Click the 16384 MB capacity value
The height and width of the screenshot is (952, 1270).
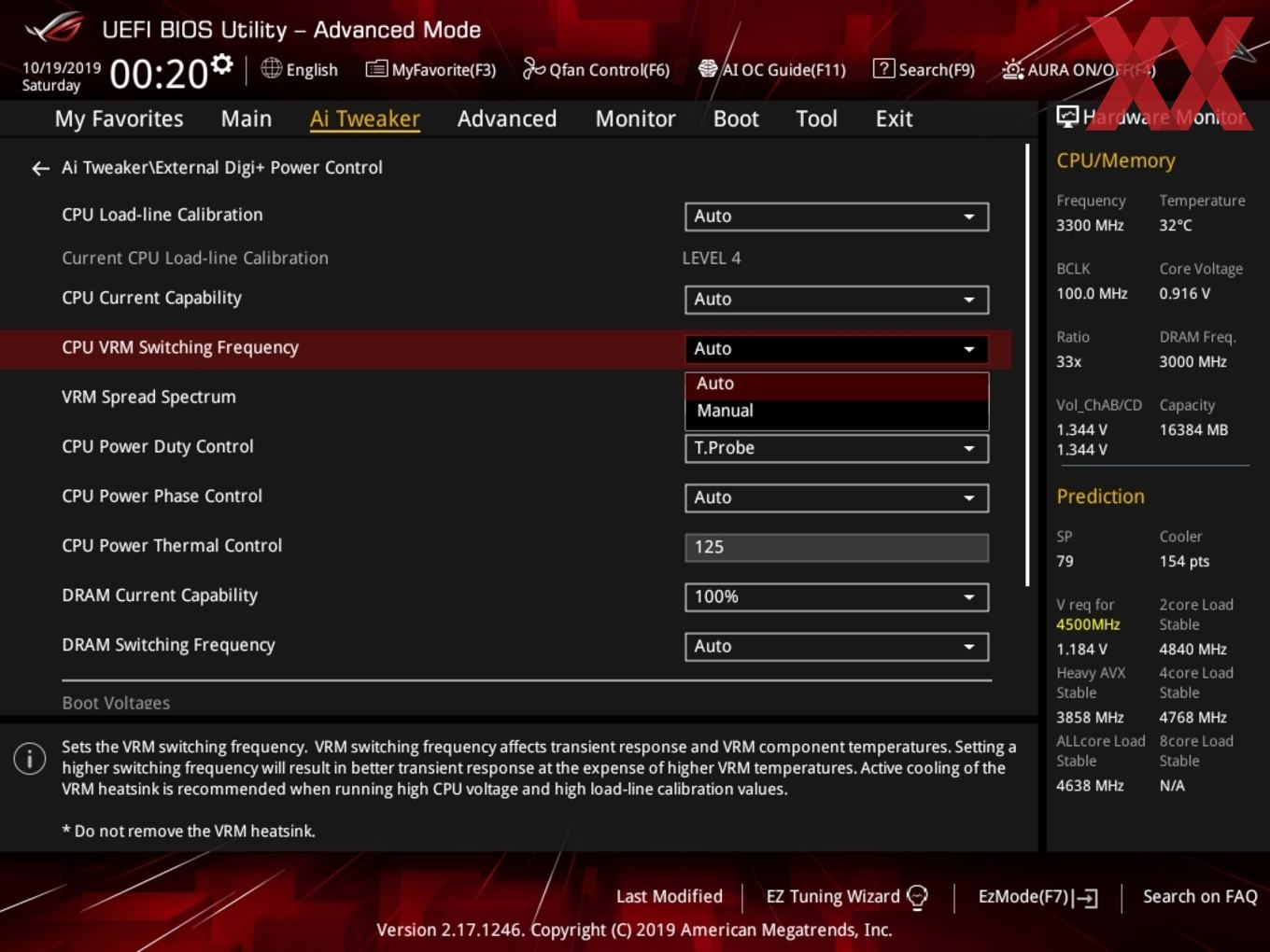(1193, 429)
